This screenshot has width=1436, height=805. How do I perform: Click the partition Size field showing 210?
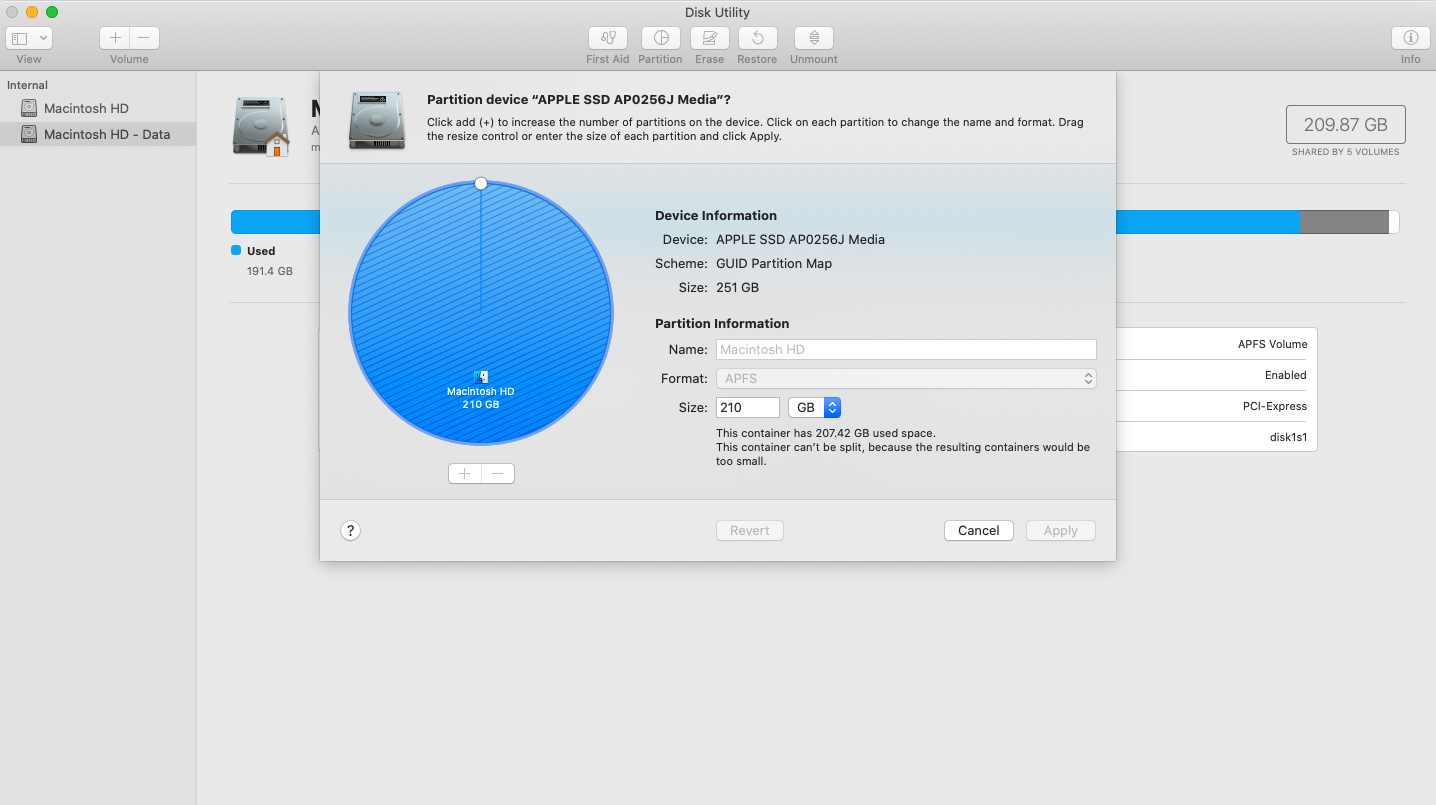coord(748,408)
